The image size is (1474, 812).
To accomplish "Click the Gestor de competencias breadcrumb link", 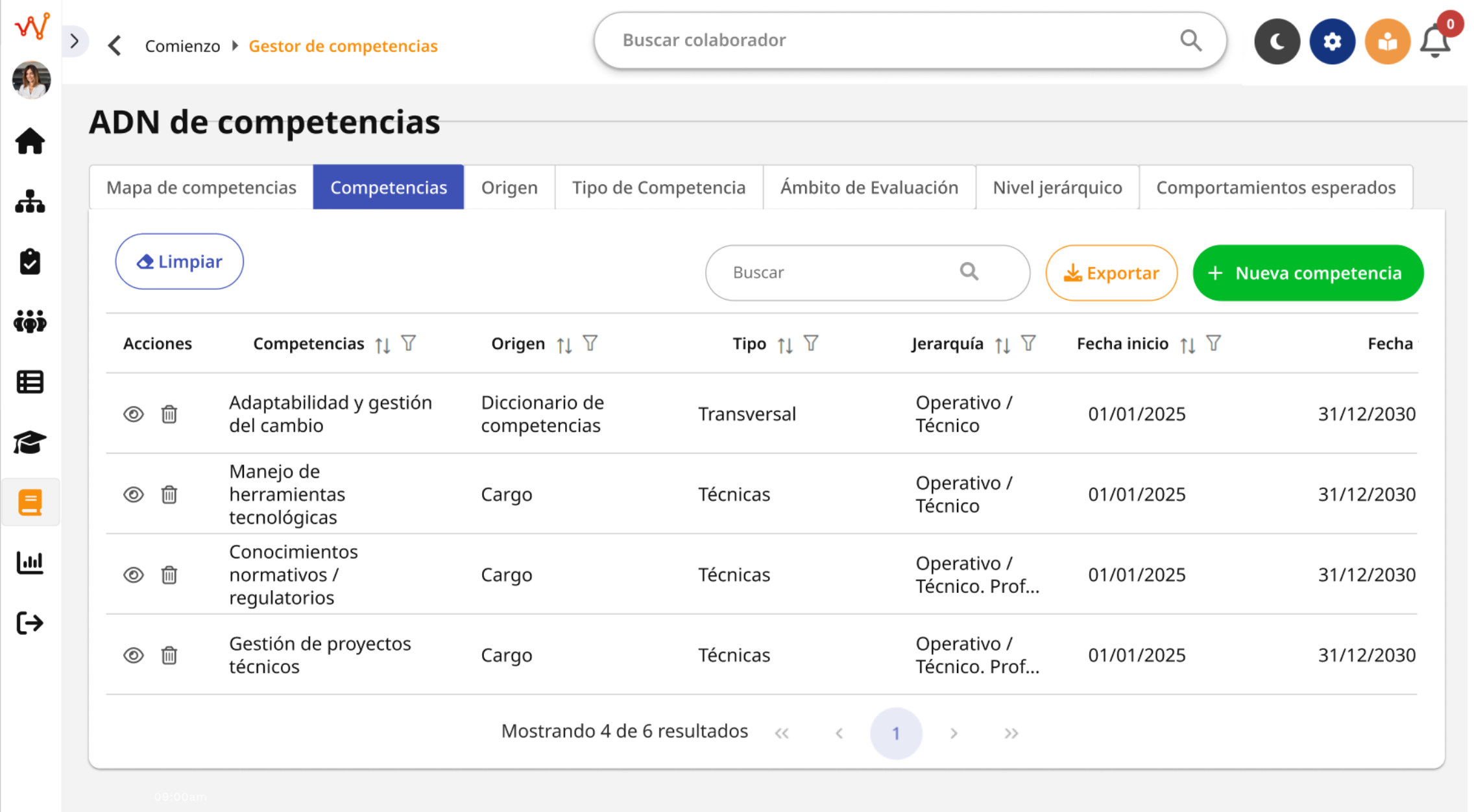I will (x=343, y=45).
